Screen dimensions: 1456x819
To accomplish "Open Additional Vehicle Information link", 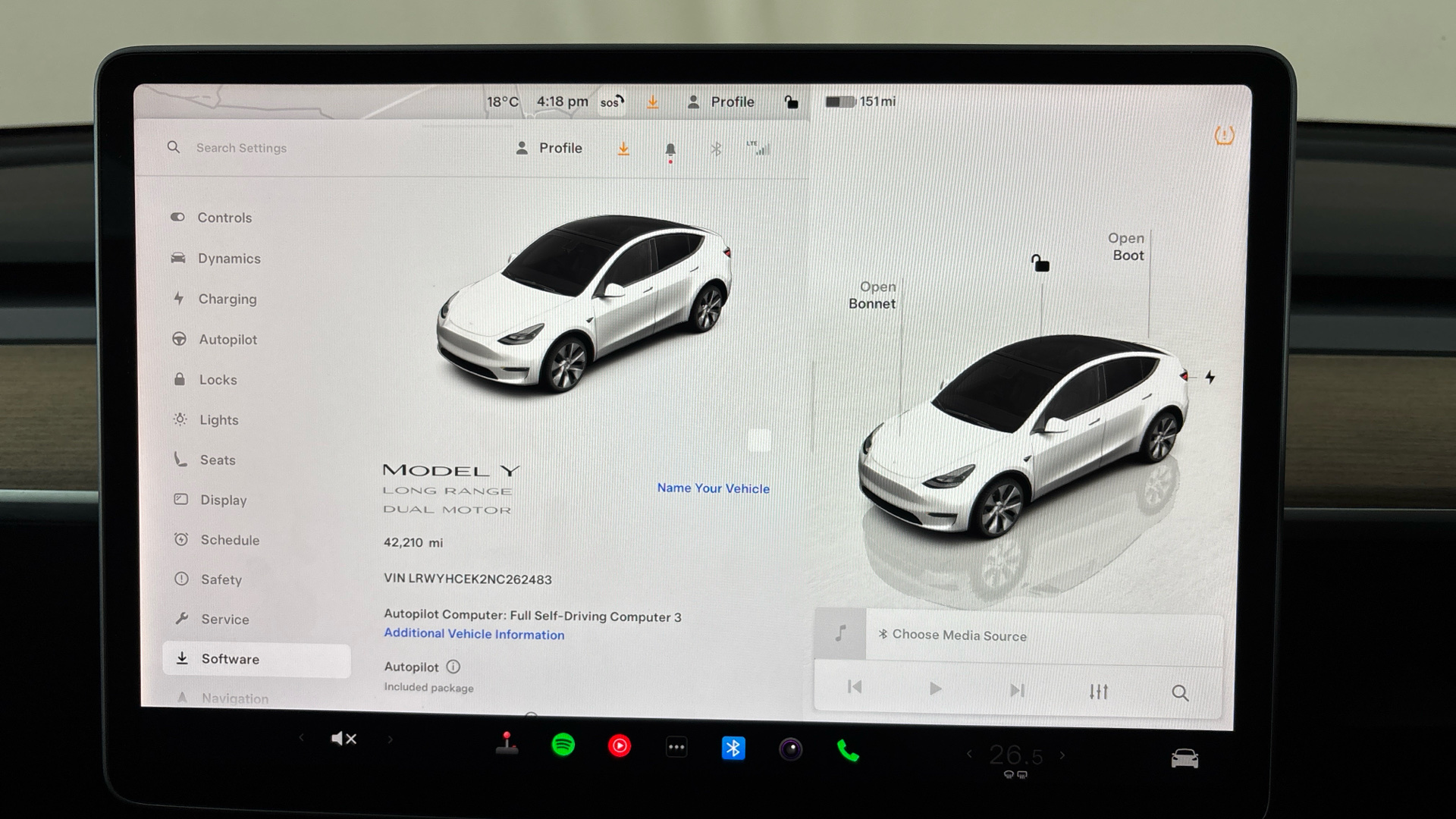I will click(x=474, y=634).
